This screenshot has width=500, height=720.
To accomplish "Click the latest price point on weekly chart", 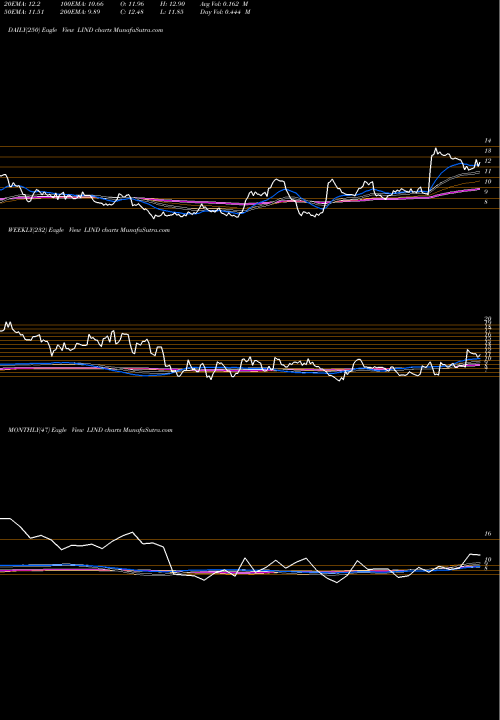I will (x=480, y=354).
